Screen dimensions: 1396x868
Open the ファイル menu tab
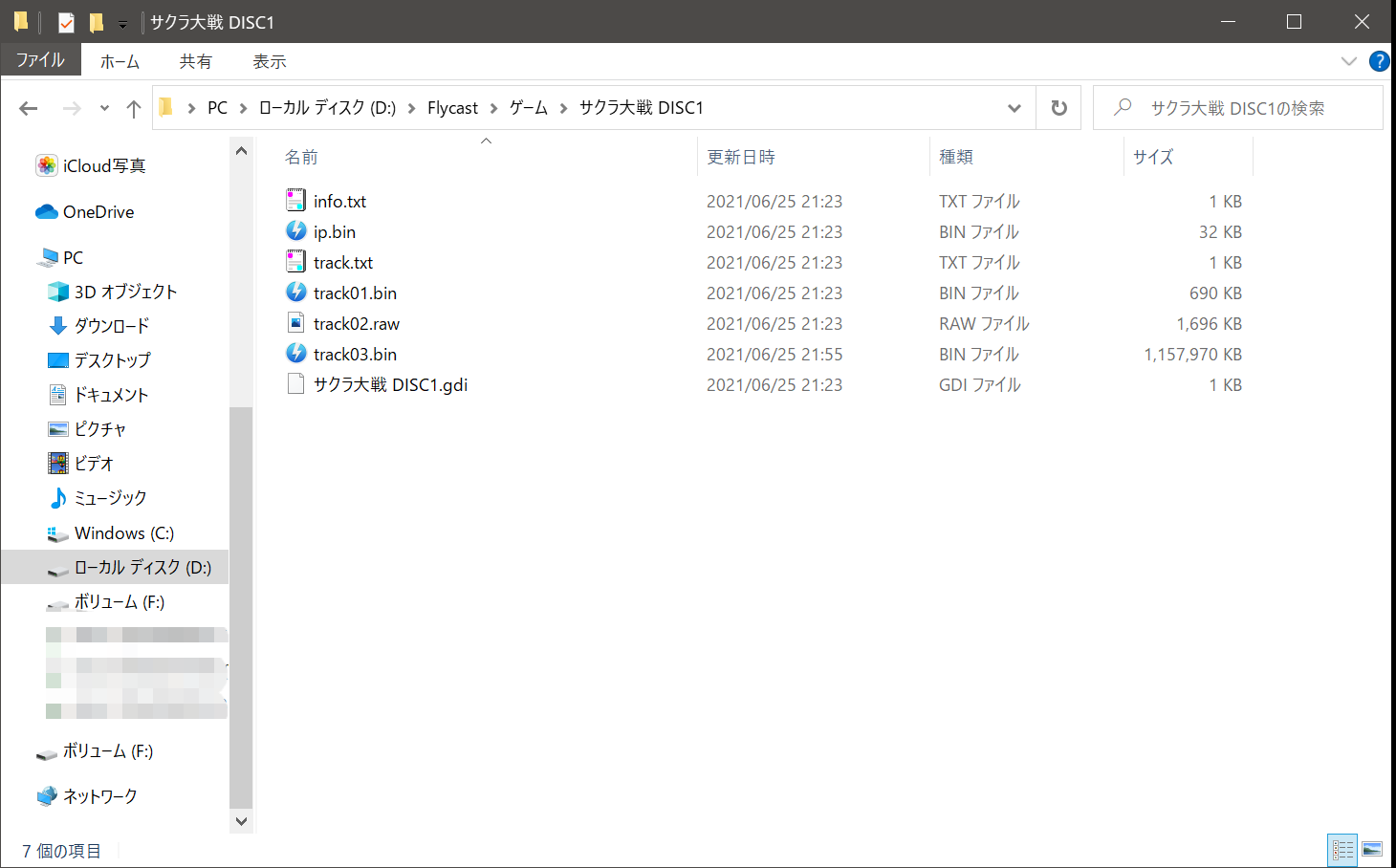pyautogui.click(x=41, y=60)
